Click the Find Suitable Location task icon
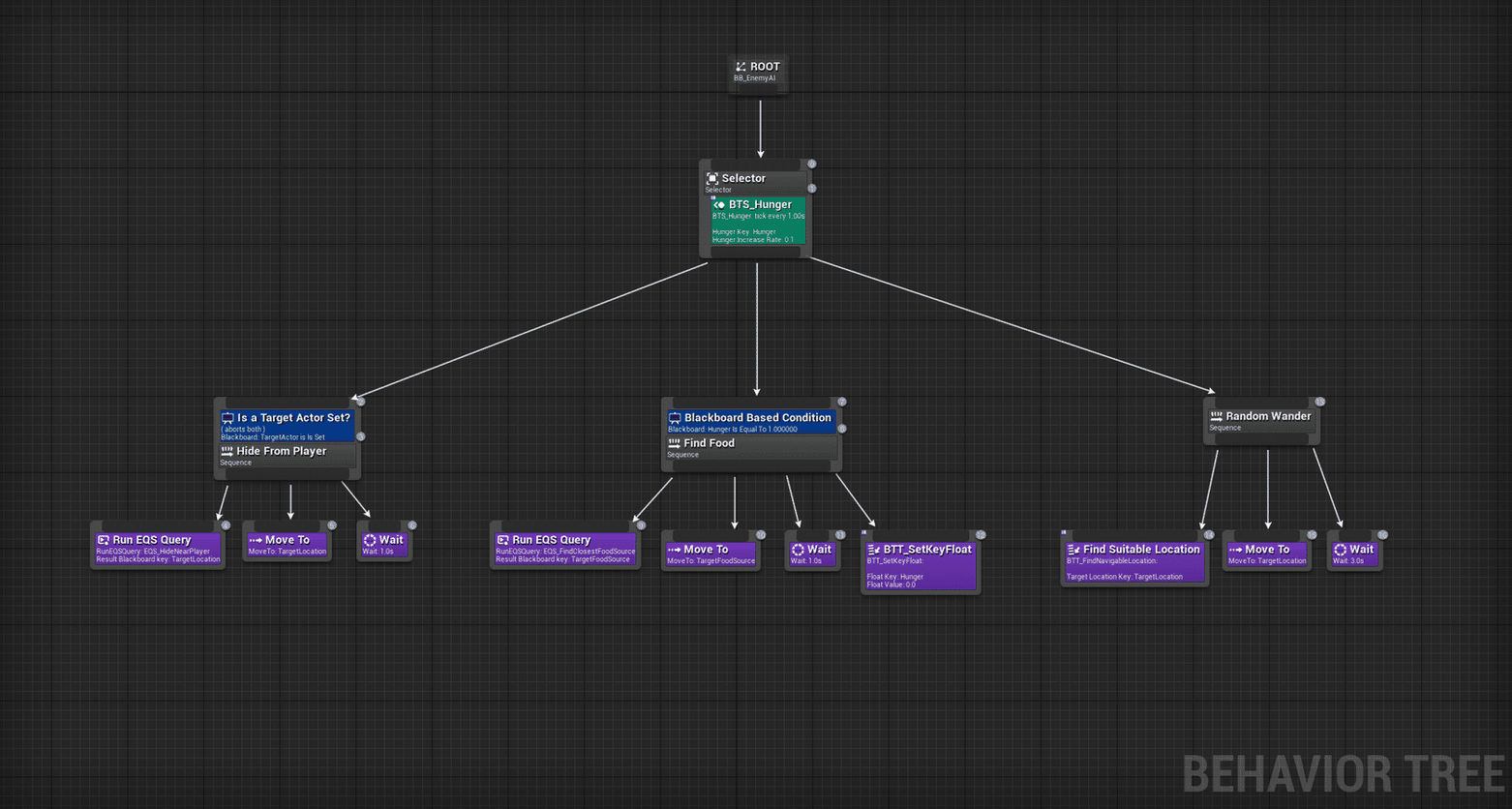This screenshot has height=809, width=1512. click(x=1074, y=550)
